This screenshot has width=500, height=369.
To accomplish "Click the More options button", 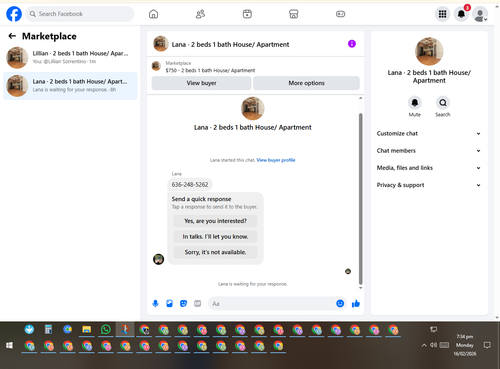I will point(306,83).
